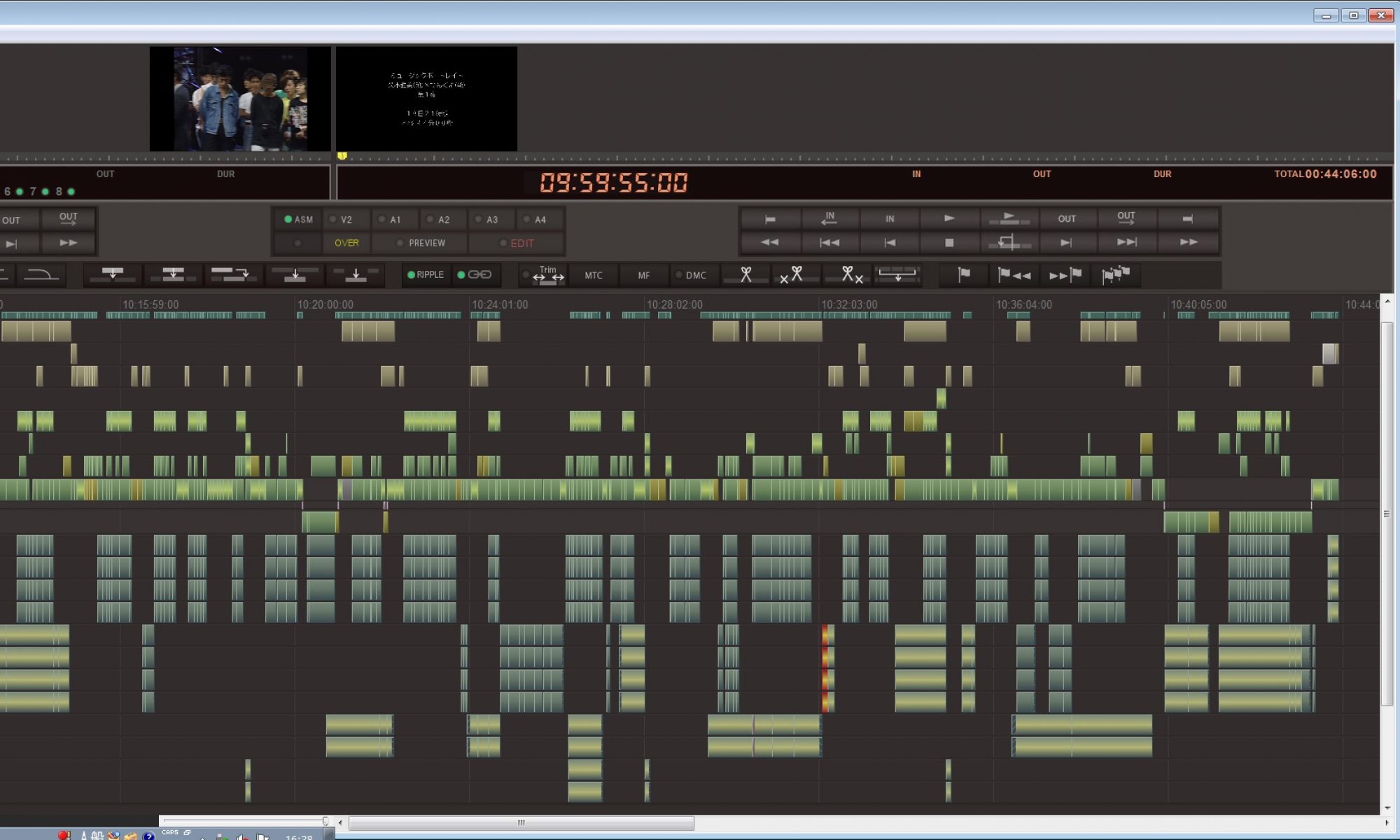Step forward one frame in the right transport panel
This screenshot has height=840, width=1400.
click(x=1067, y=242)
